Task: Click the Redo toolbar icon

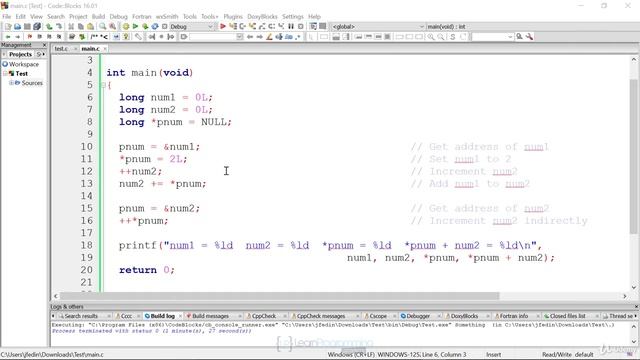Action: pyautogui.click(x=59, y=27)
